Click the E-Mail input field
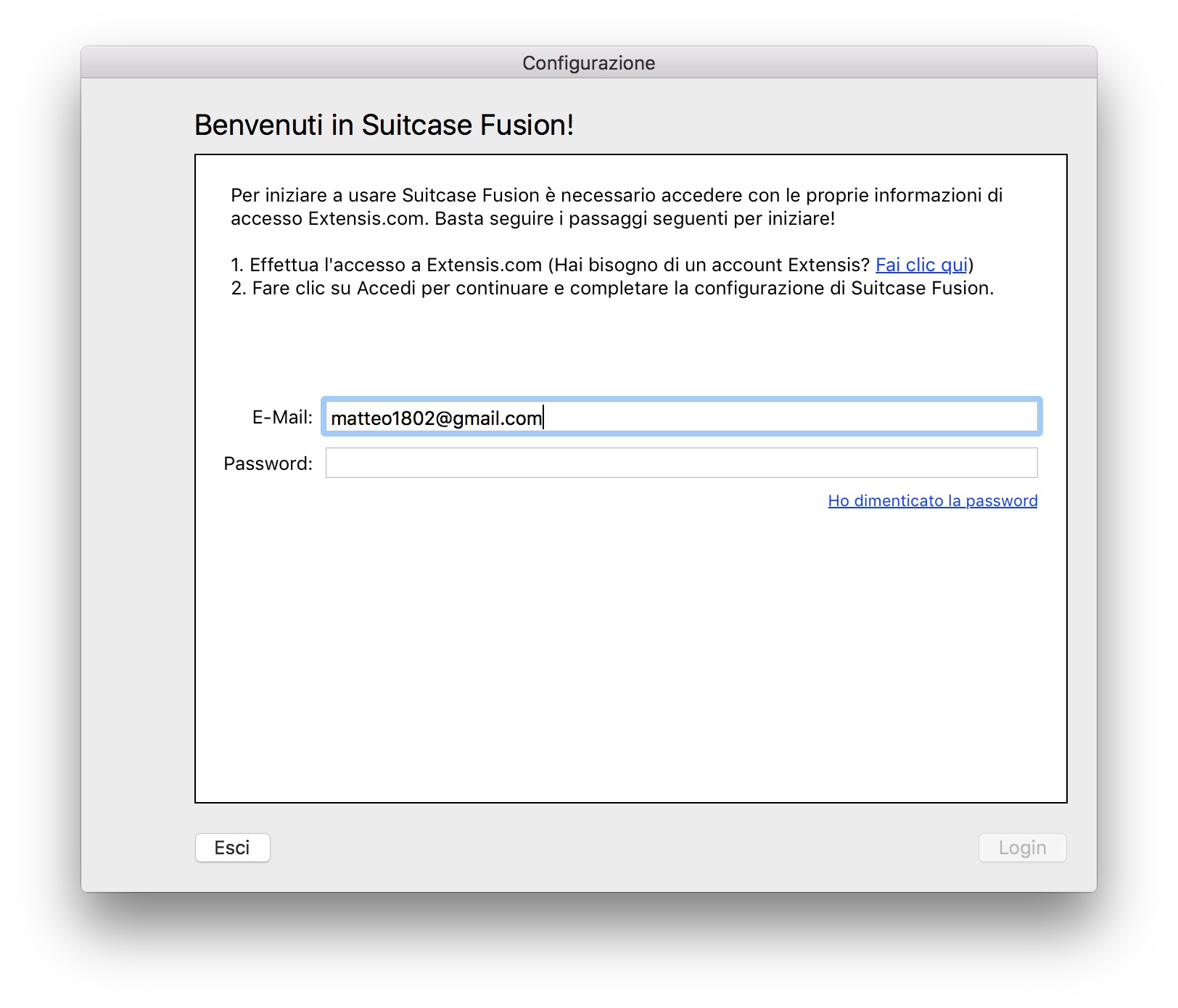The image size is (1178, 1008). (x=681, y=417)
